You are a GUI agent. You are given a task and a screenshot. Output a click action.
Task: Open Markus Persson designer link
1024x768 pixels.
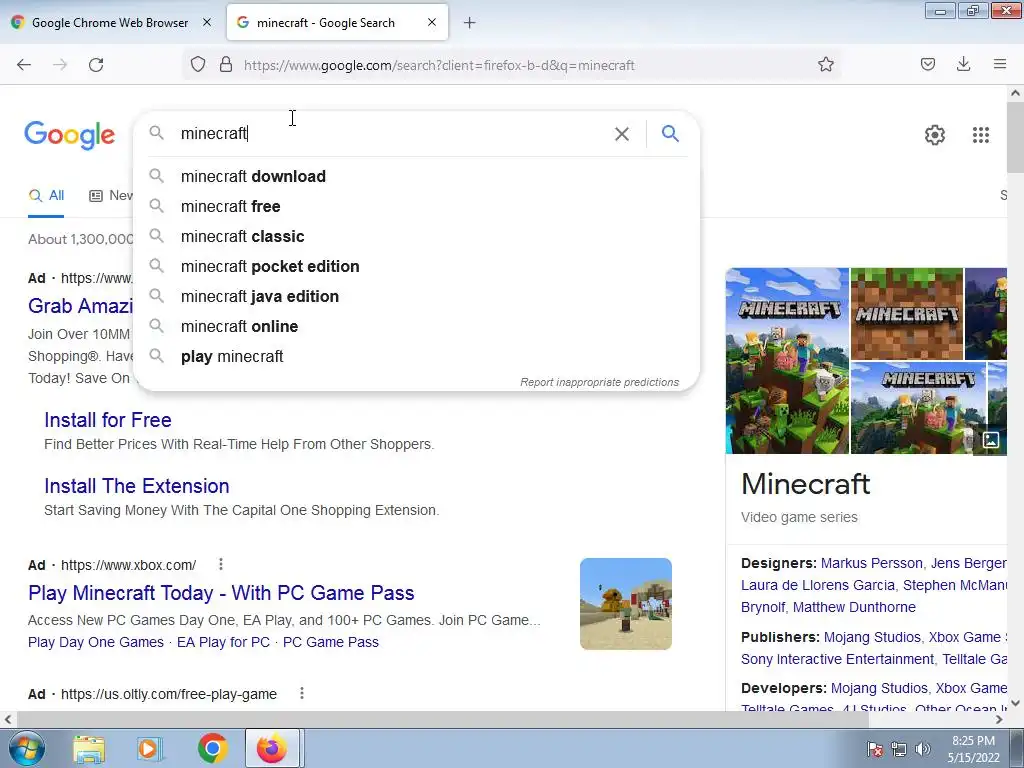pos(871,563)
